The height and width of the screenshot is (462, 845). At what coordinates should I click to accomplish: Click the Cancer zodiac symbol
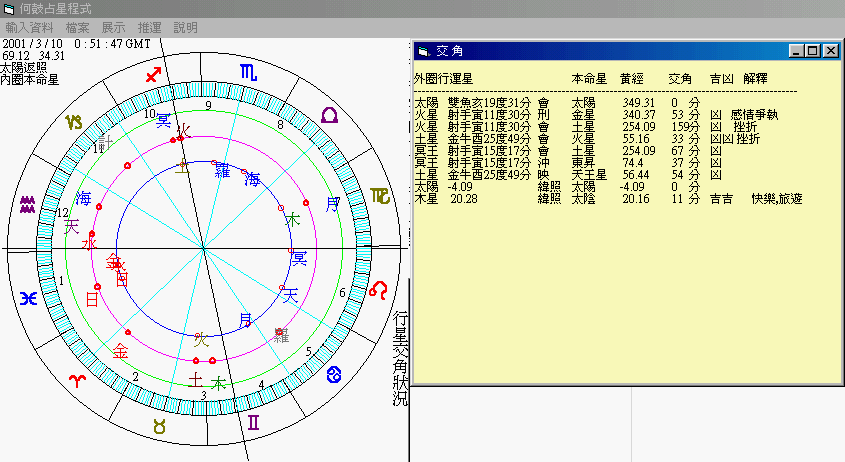coord(334,374)
